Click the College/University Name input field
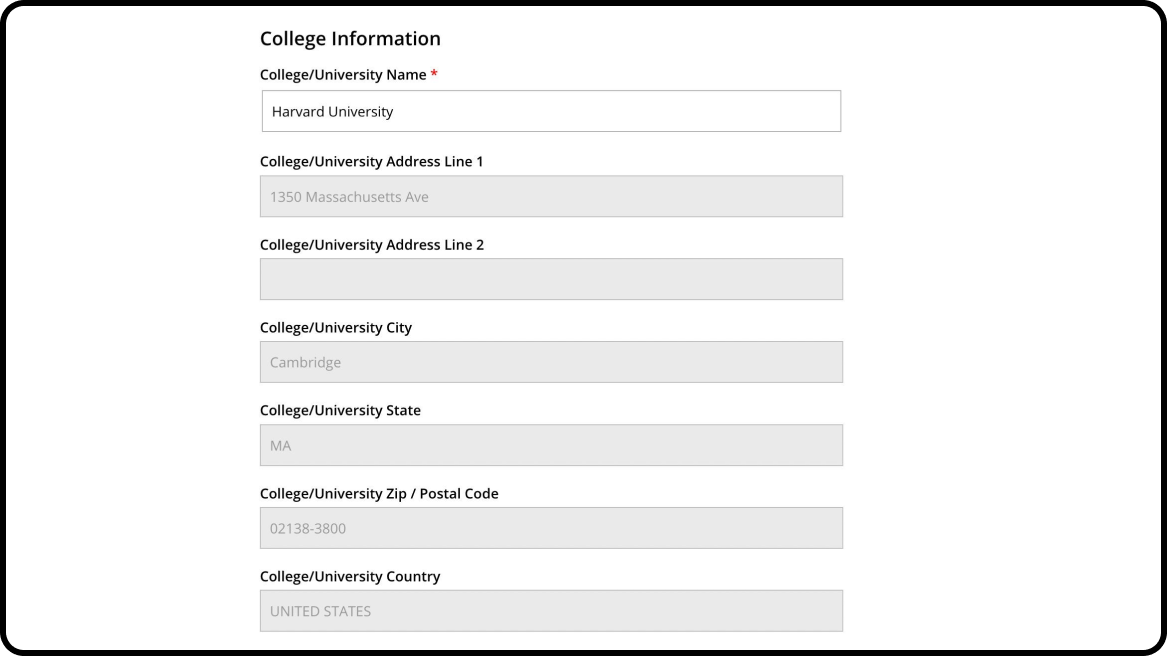Screen dimensions: 1167x656 click(x=550, y=111)
